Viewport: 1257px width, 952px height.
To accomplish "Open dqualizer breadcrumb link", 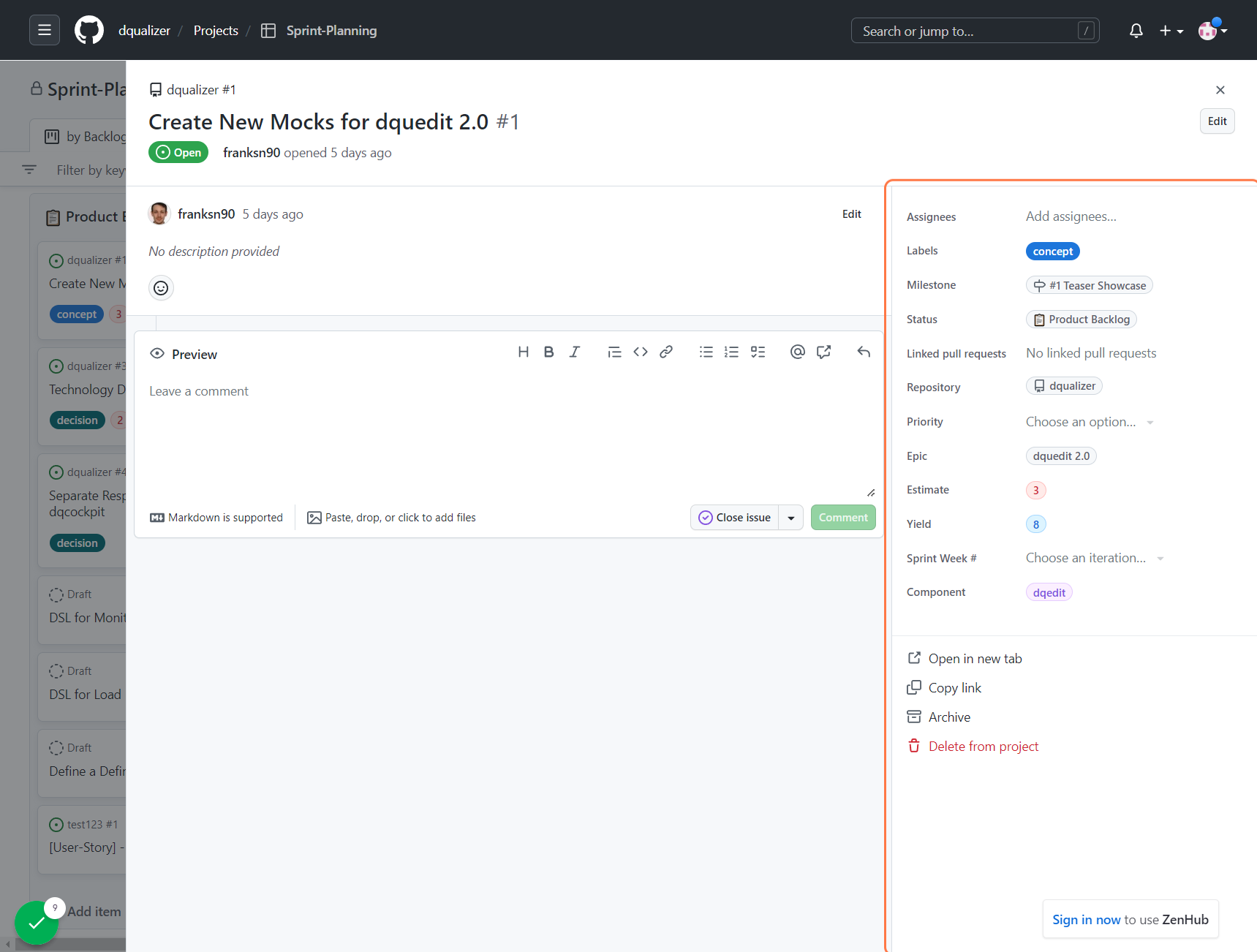I will tap(144, 31).
